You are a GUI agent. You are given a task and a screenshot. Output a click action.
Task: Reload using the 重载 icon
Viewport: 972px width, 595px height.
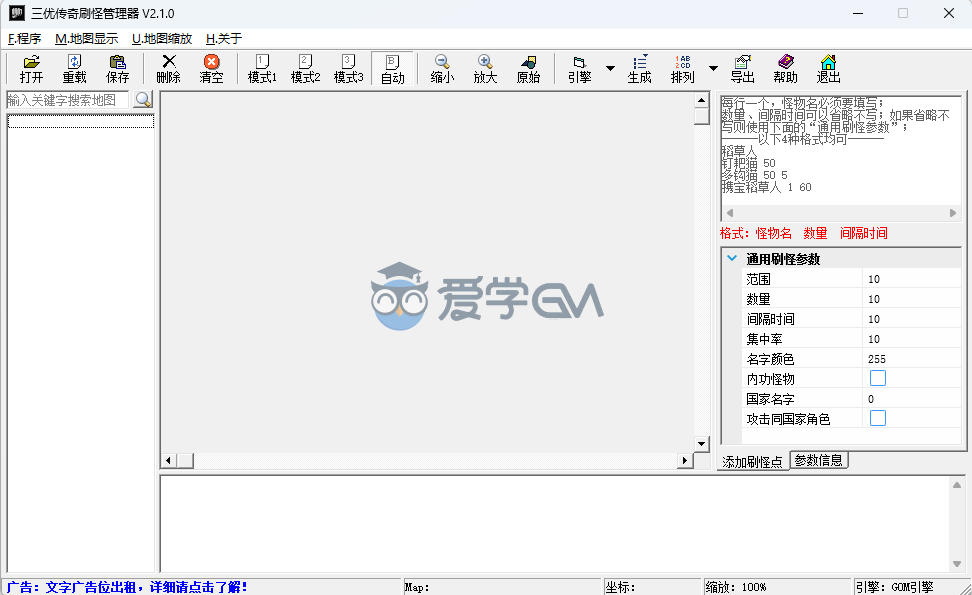(74, 69)
